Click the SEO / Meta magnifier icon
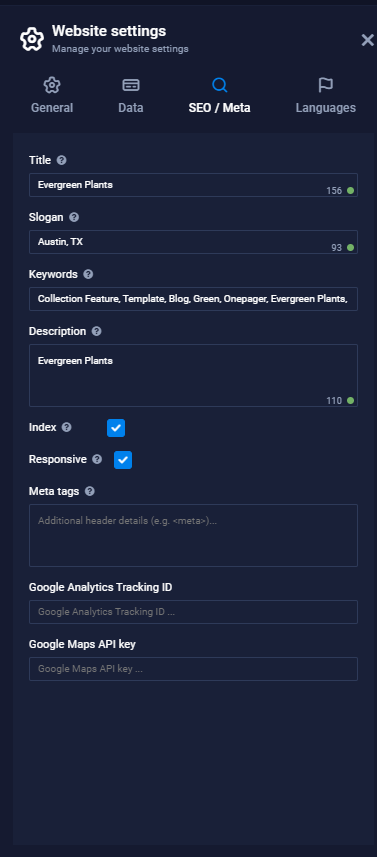The image size is (377, 857). 220,85
